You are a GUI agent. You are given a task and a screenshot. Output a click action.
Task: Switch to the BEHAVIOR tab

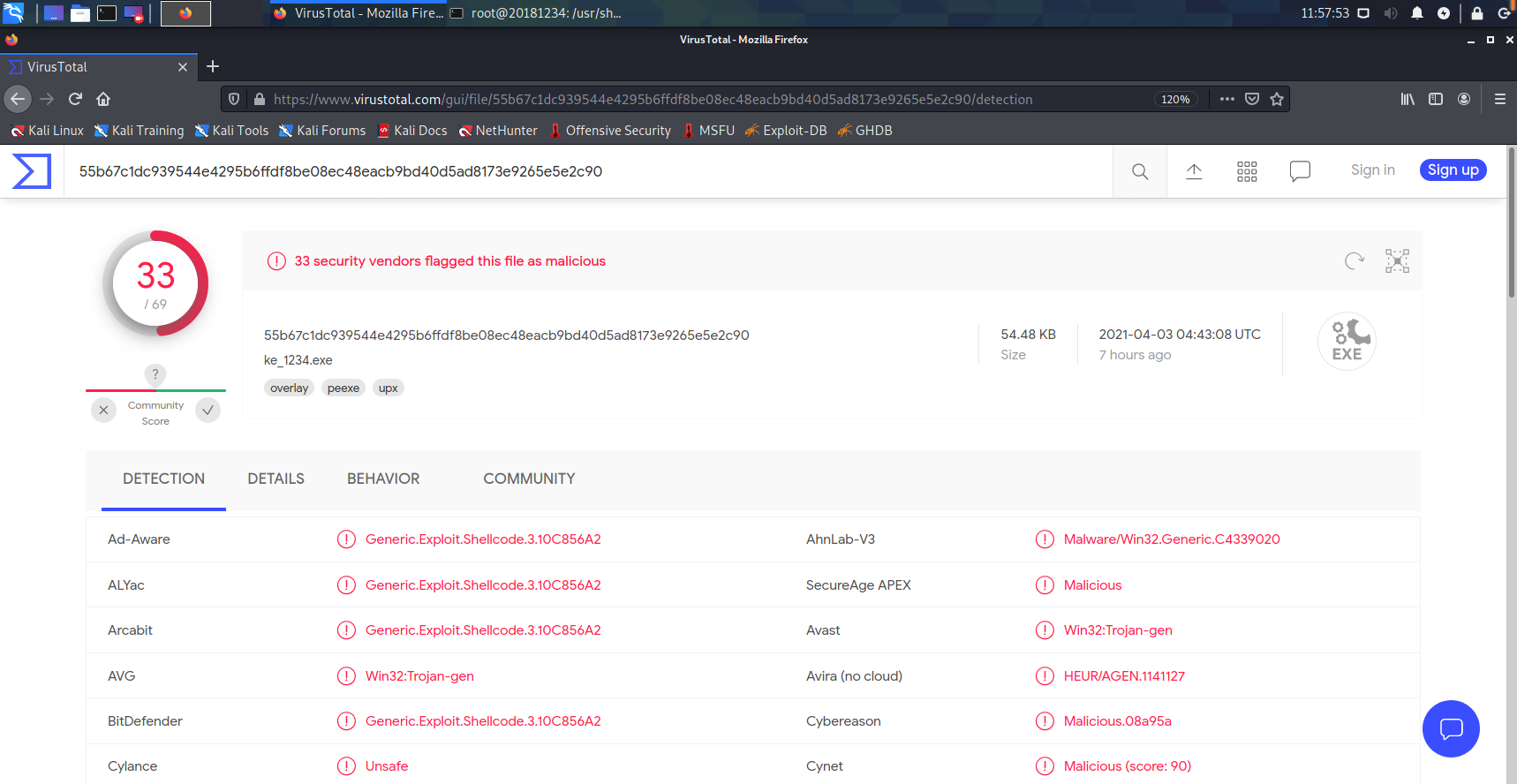[x=383, y=479]
